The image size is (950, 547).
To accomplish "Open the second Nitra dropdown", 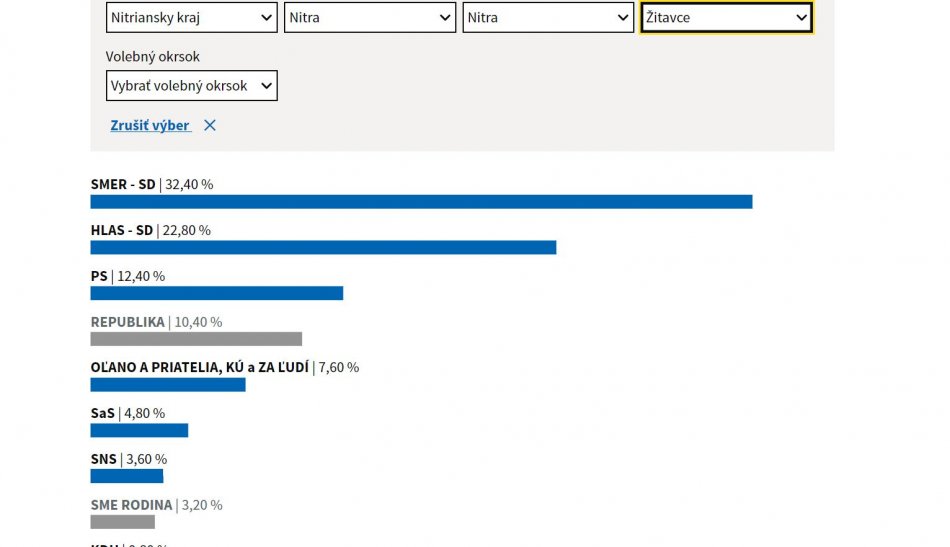I will click(x=548, y=18).
